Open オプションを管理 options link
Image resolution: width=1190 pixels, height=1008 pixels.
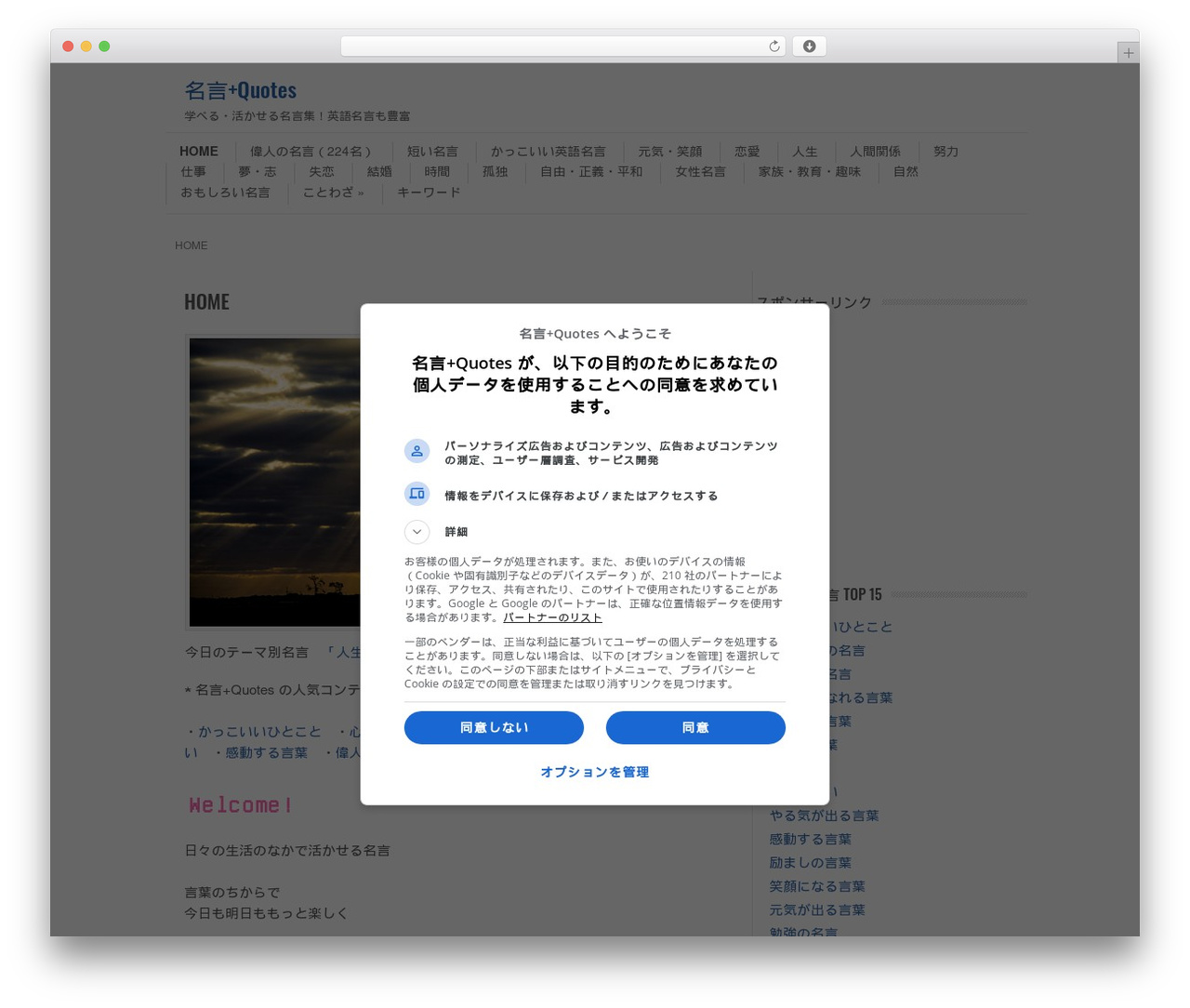[595, 772]
